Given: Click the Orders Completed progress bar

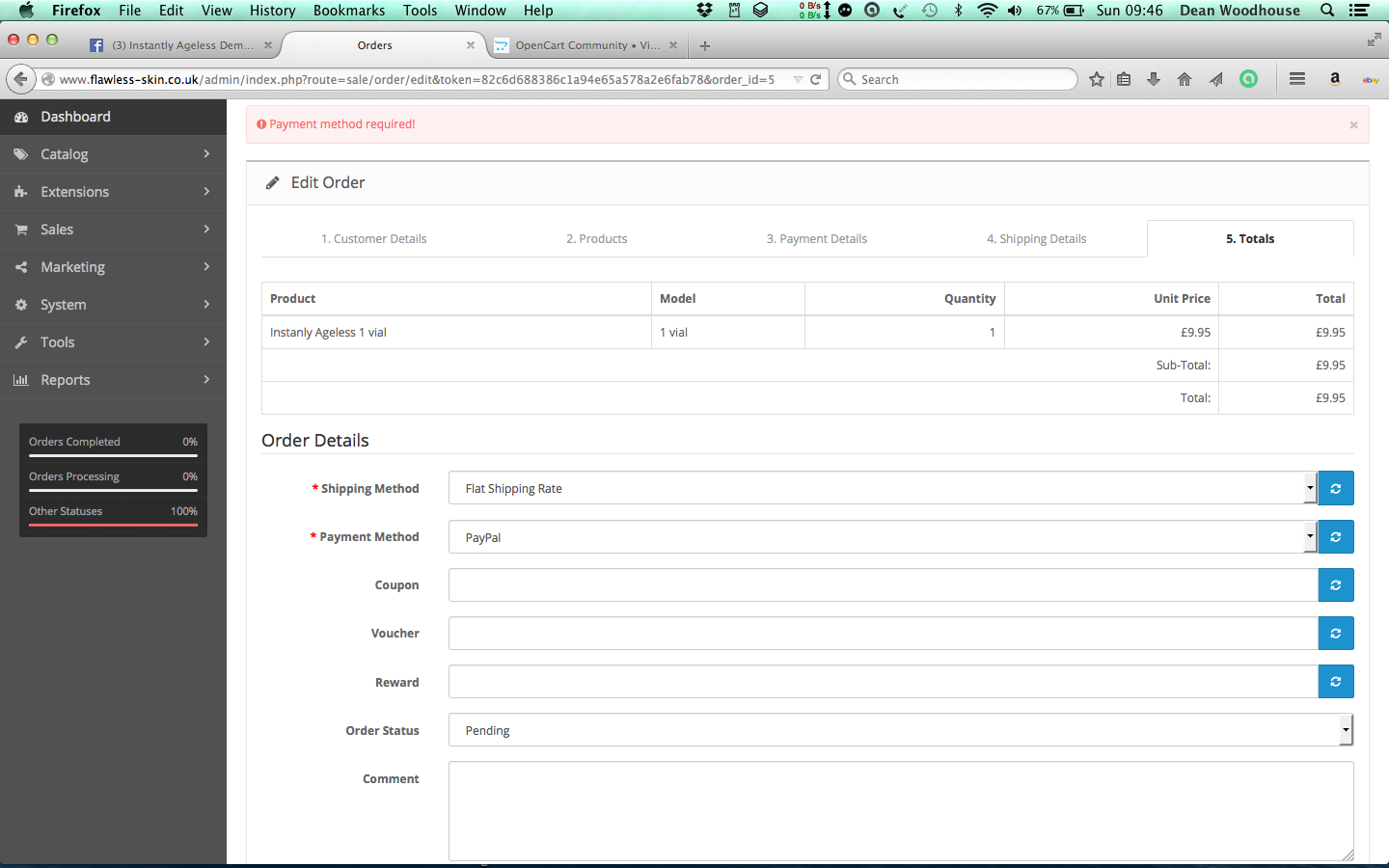Looking at the screenshot, I should 113,455.
